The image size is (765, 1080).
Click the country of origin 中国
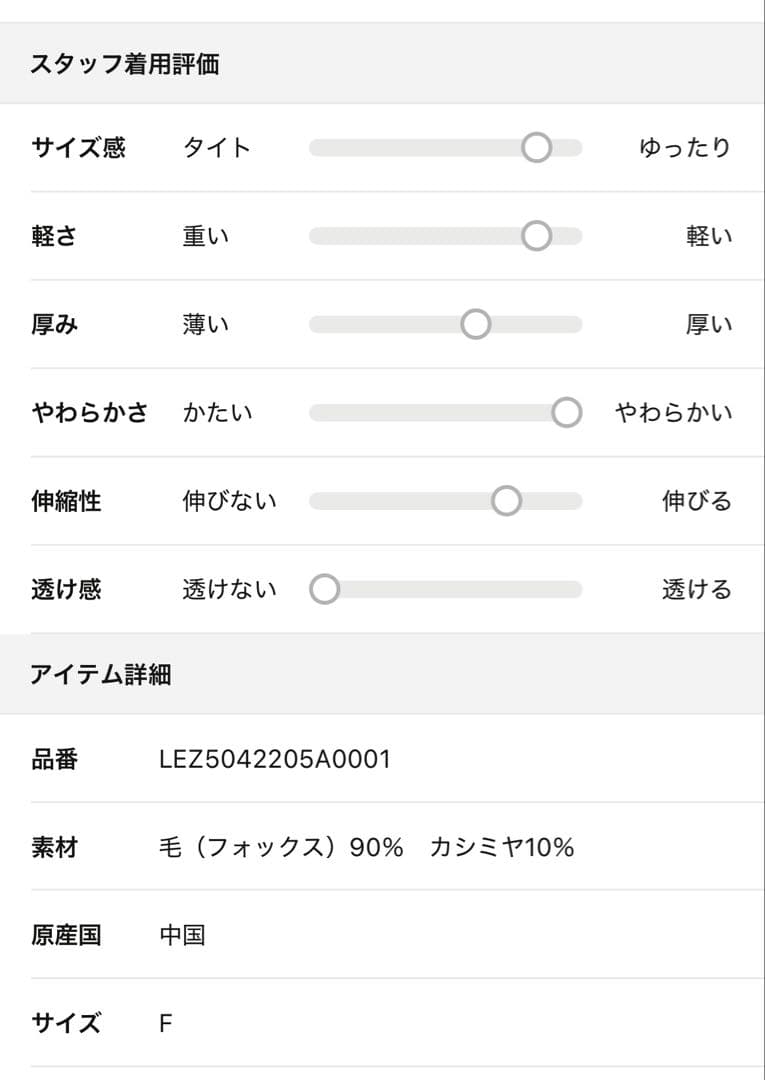[182, 936]
